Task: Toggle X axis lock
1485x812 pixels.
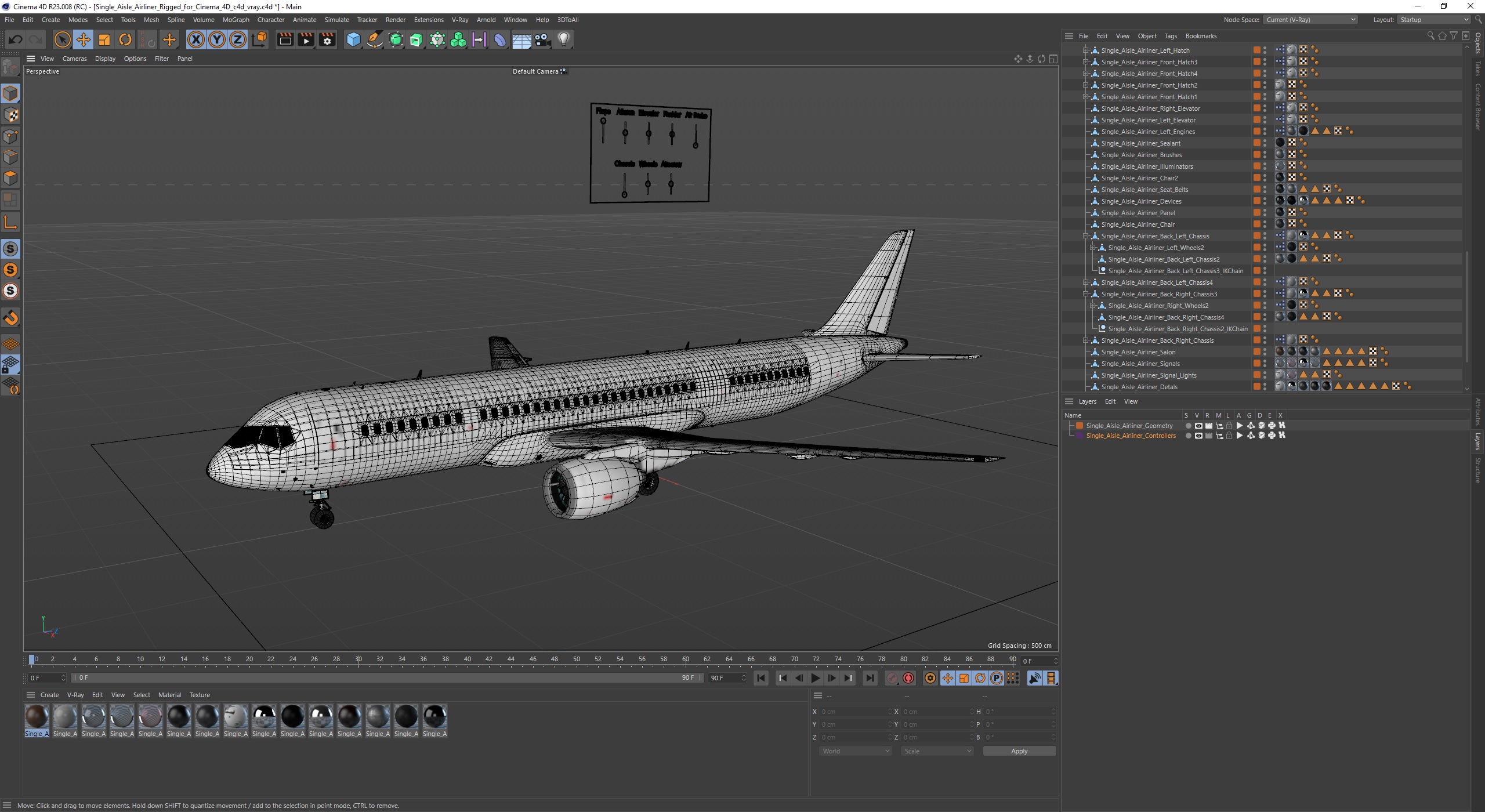Action: click(x=196, y=39)
